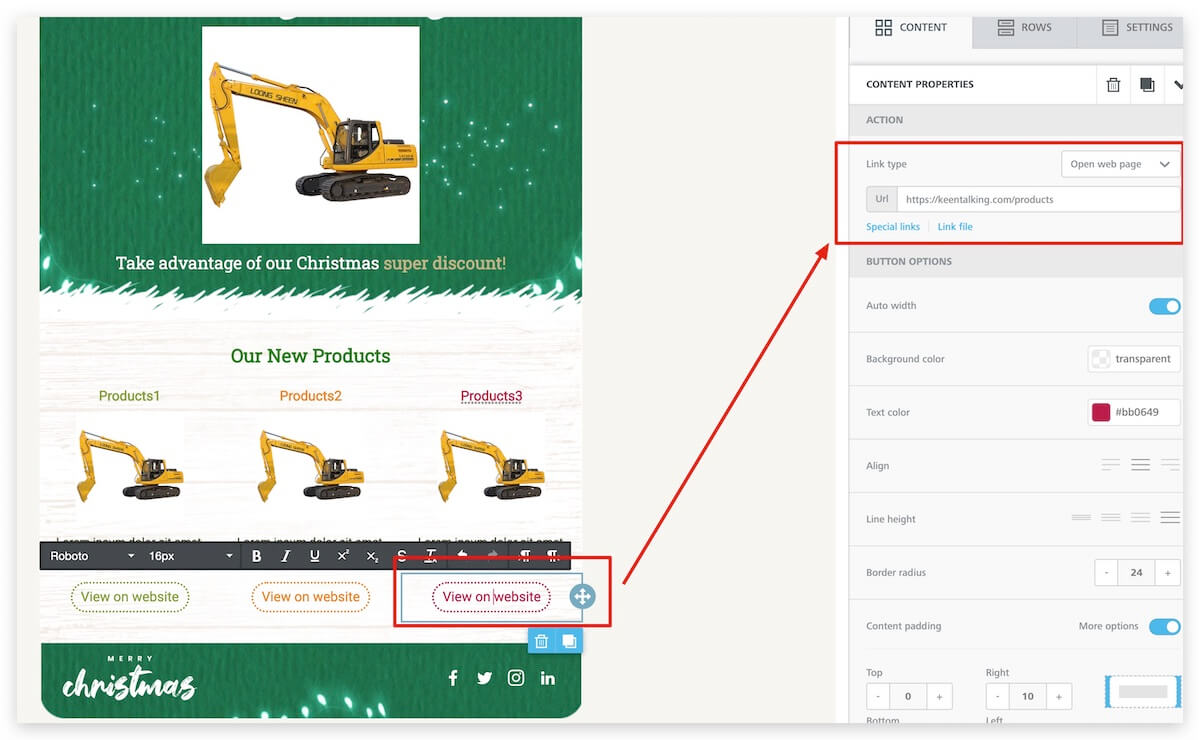Click the blue move handle on selected button
Viewport: 1200px width, 740px height.
pos(582,597)
